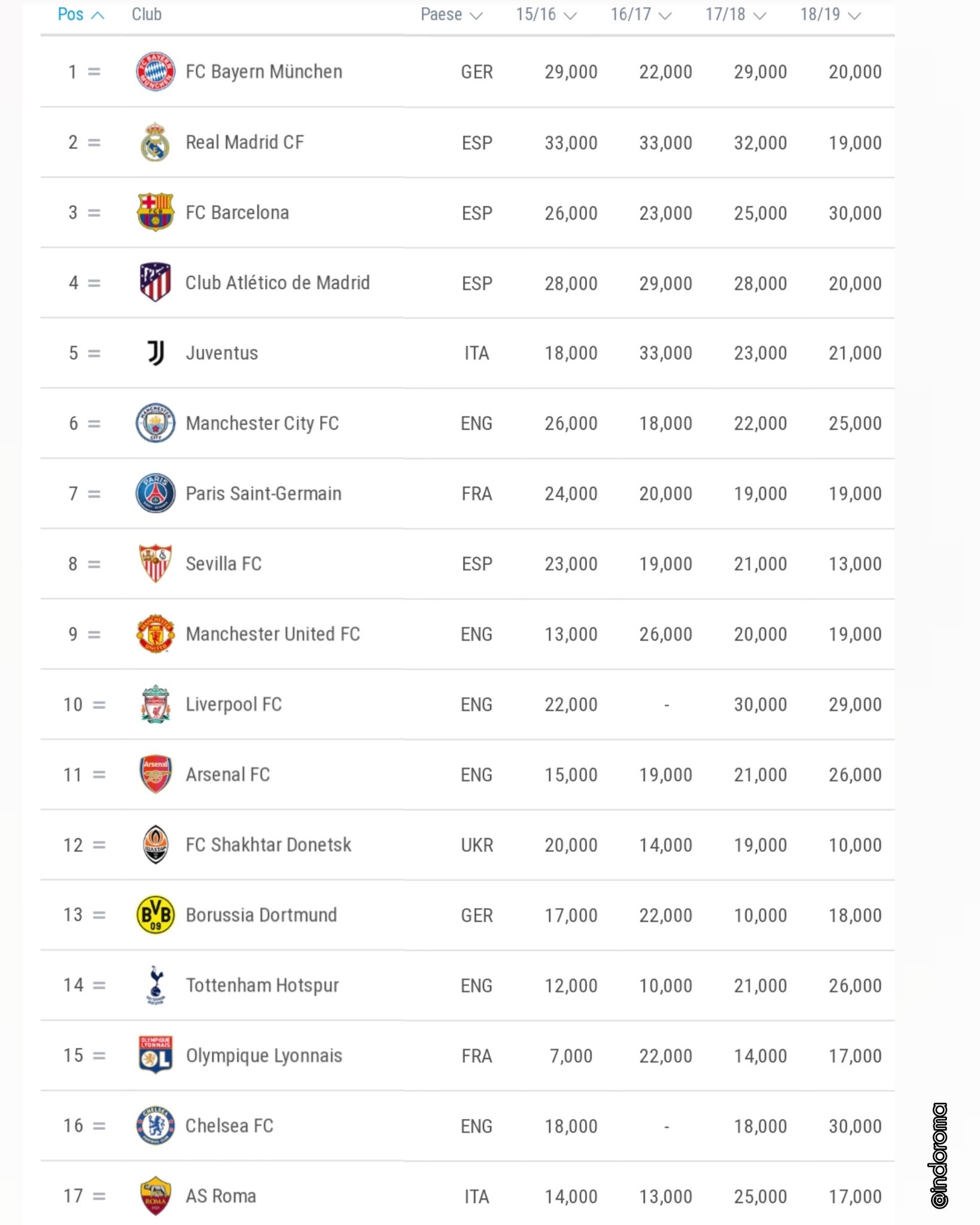Click the Club column header
The image size is (980, 1225).
[147, 14]
